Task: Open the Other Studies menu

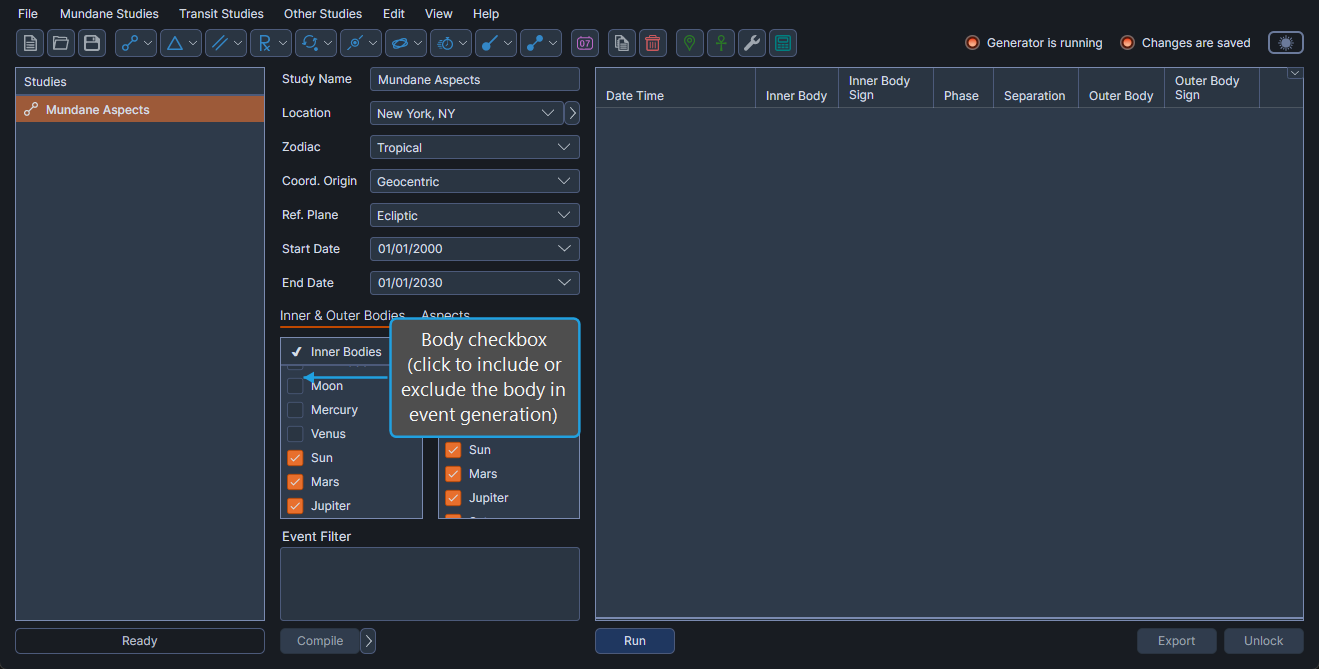Action: [x=323, y=14]
